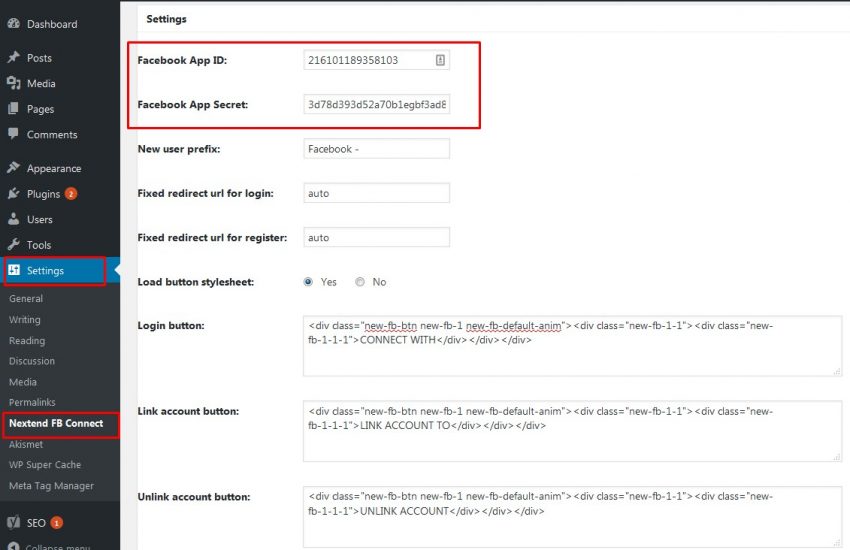Open WP Super Cache settings

[44, 464]
